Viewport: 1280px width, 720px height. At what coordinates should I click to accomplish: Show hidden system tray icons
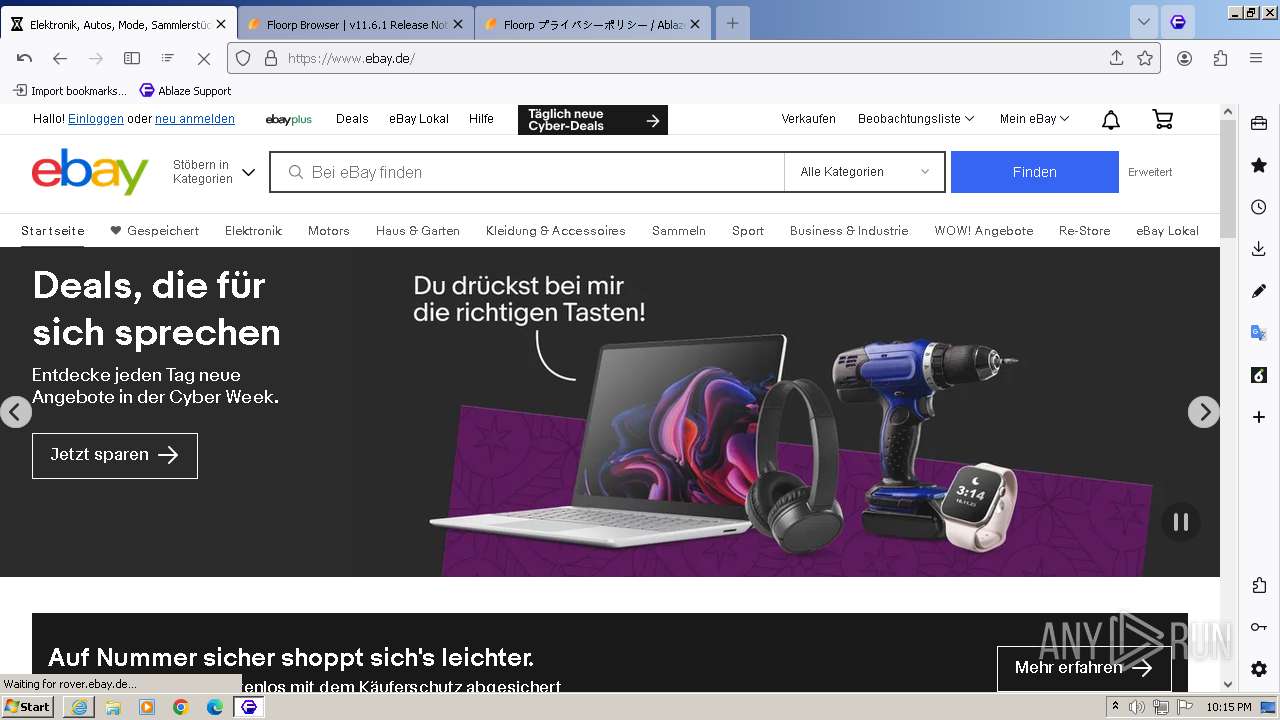pyautogui.click(x=1115, y=707)
